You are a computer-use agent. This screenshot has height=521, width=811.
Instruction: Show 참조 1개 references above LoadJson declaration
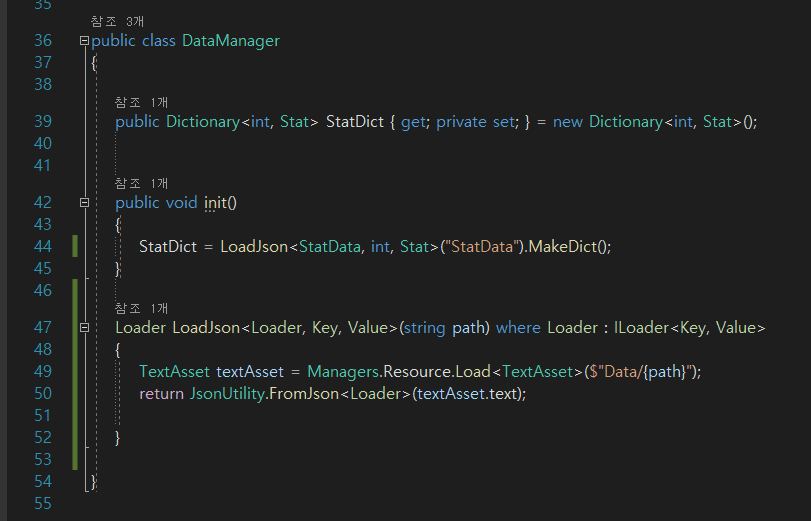tap(141, 308)
